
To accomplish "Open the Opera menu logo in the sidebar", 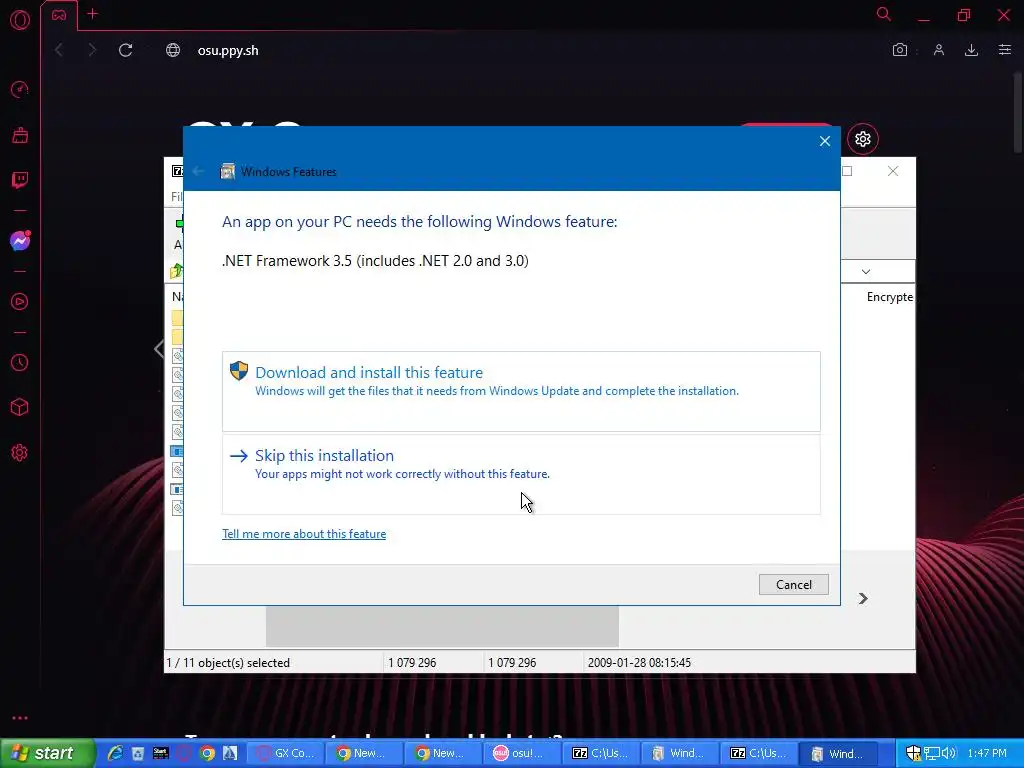I will (20, 20).
